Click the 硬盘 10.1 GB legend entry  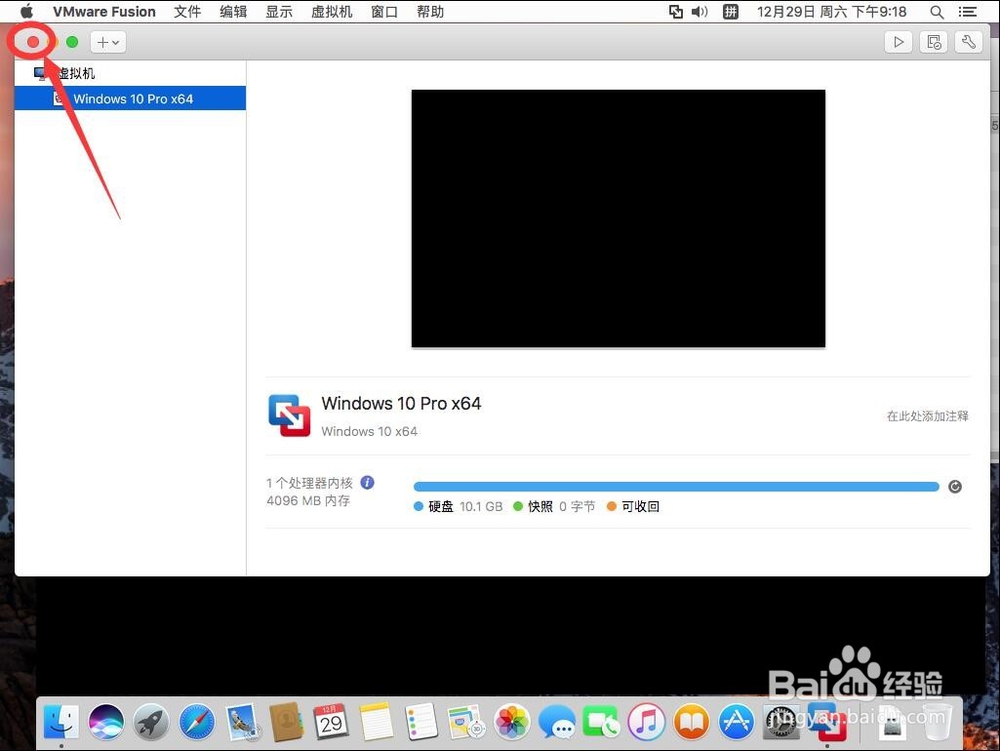point(458,506)
